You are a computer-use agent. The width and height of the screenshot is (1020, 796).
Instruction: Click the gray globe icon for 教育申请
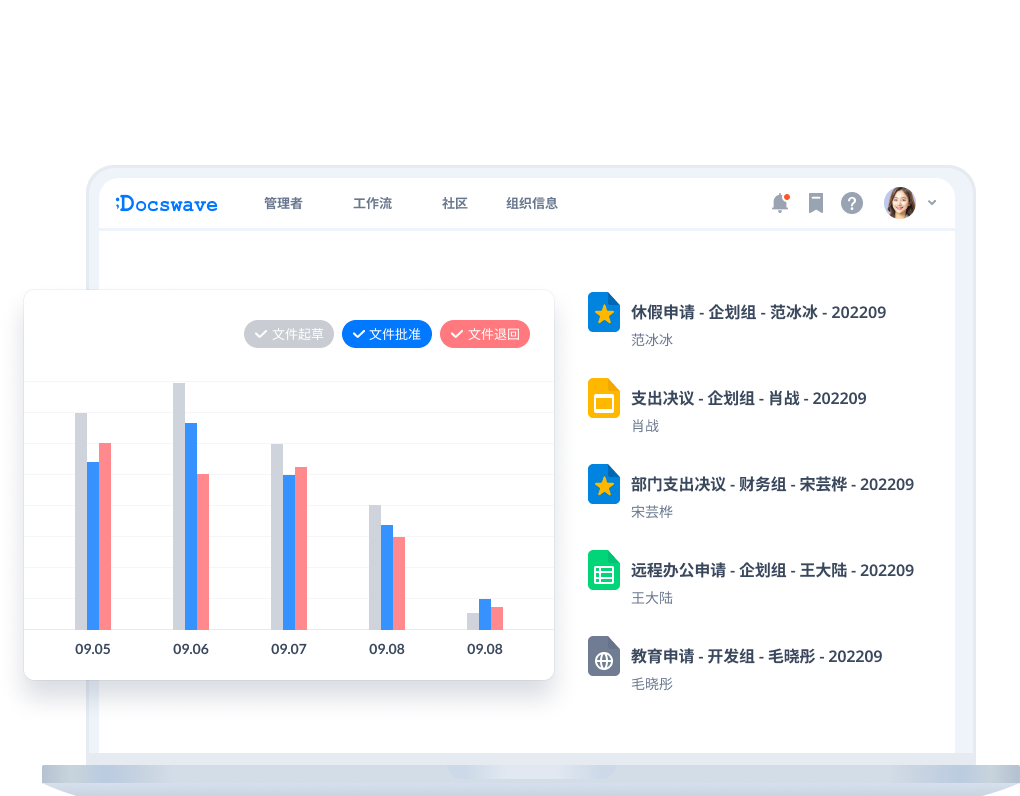(604, 657)
